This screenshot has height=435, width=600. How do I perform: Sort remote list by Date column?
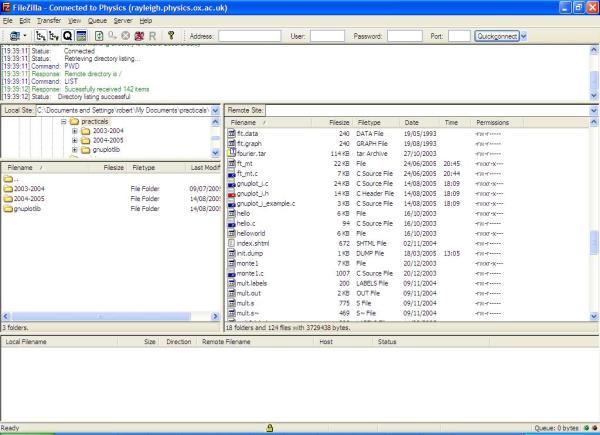(420, 122)
